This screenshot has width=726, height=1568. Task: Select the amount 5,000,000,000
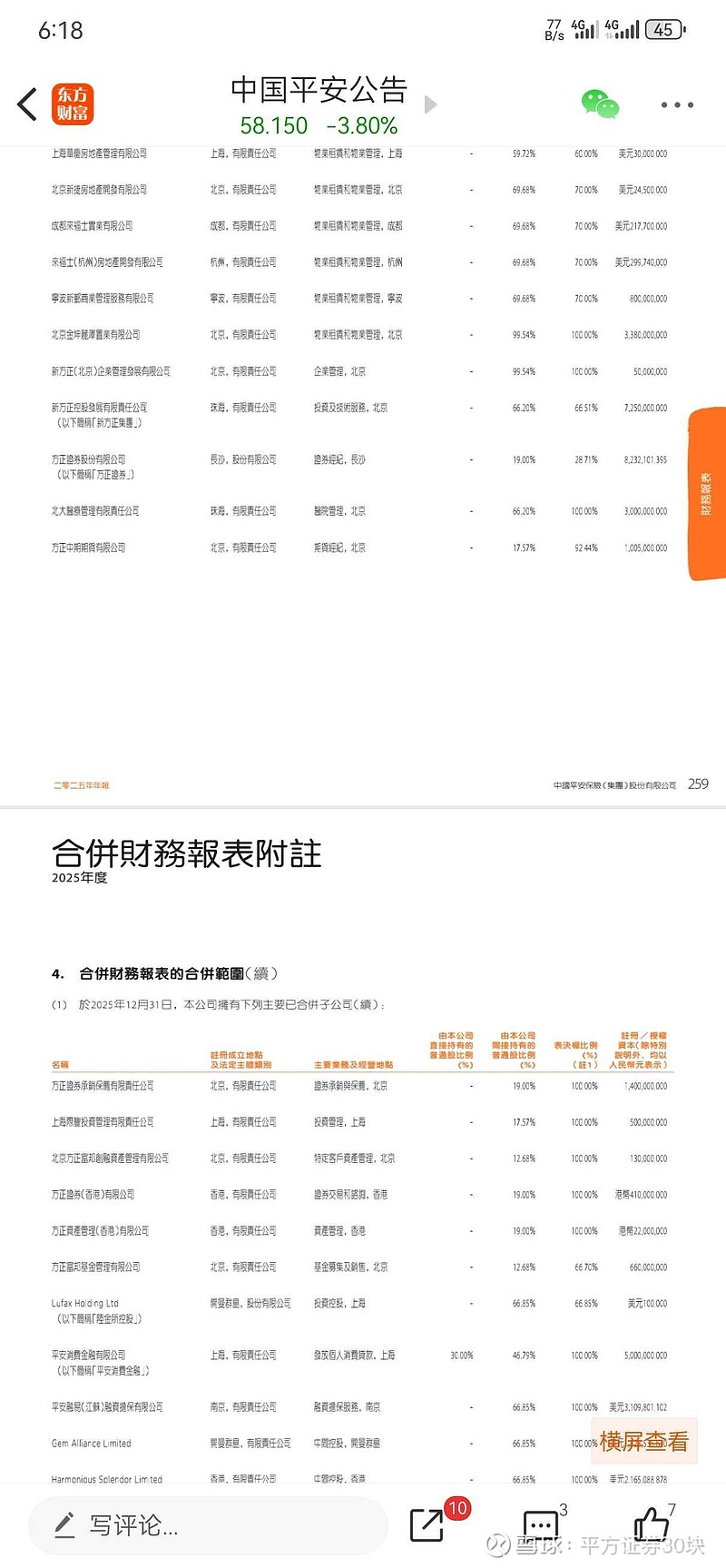point(645,1356)
